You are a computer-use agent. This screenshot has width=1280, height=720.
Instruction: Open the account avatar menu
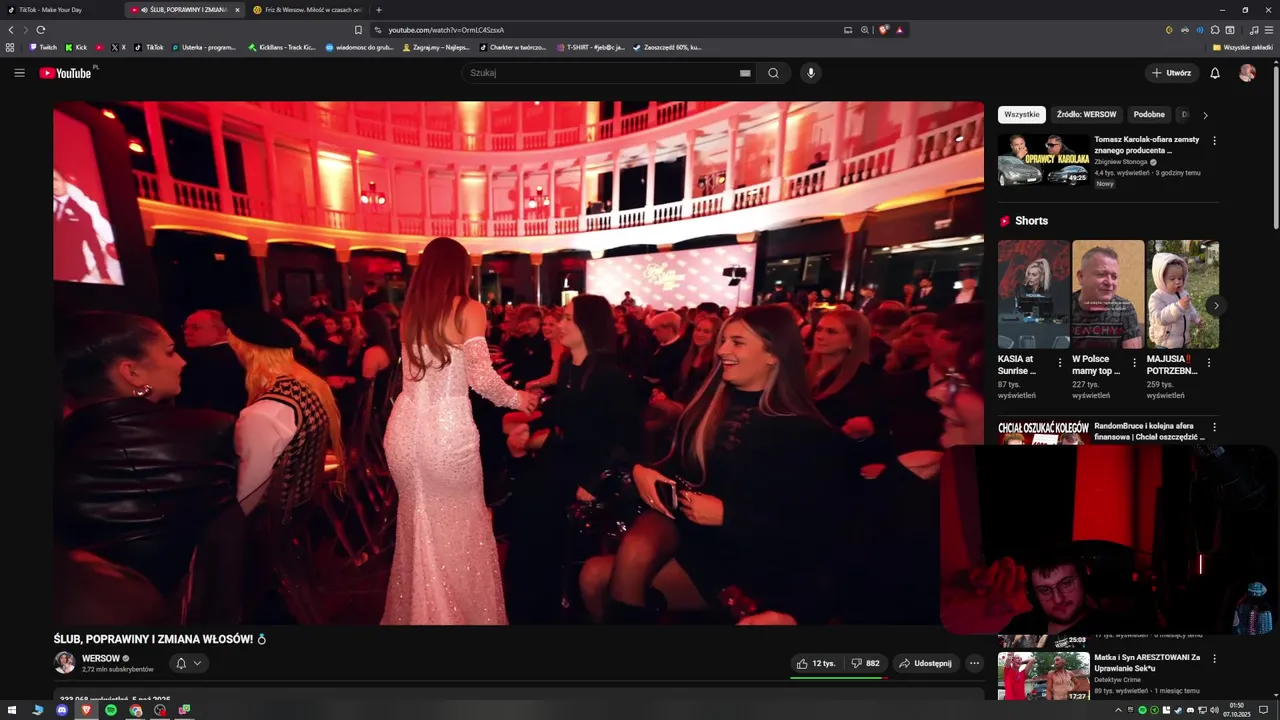pyautogui.click(x=1247, y=73)
